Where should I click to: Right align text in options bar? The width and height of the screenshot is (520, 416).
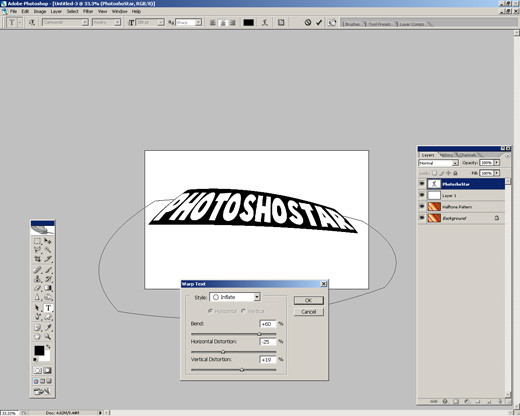[233, 23]
